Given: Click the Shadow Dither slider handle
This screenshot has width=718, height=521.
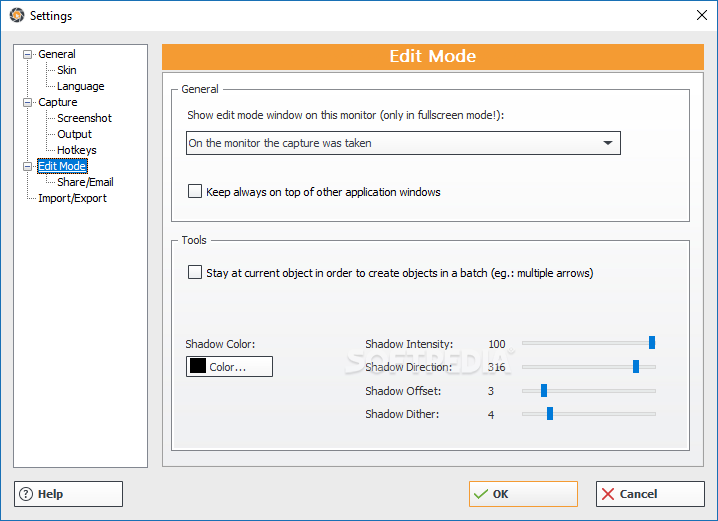Looking at the screenshot, I should coord(549,413).
